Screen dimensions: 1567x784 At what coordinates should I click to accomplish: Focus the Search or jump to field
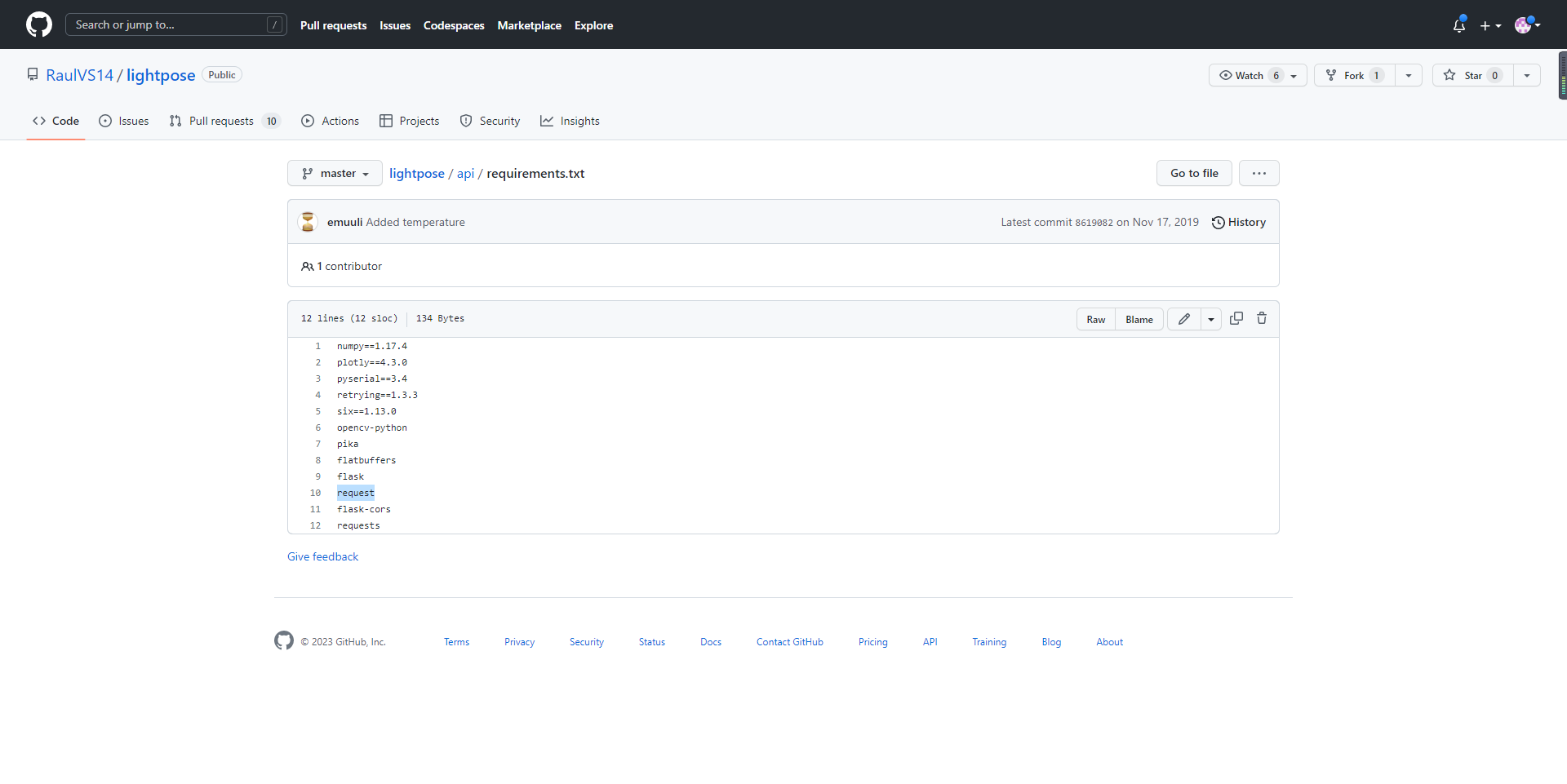point(176,24)
